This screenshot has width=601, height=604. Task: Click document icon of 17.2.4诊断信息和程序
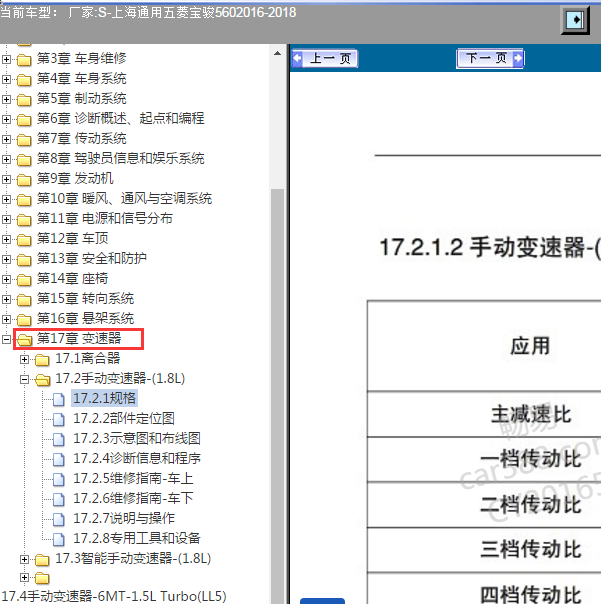pyautogui.click(x=59, y=460)
